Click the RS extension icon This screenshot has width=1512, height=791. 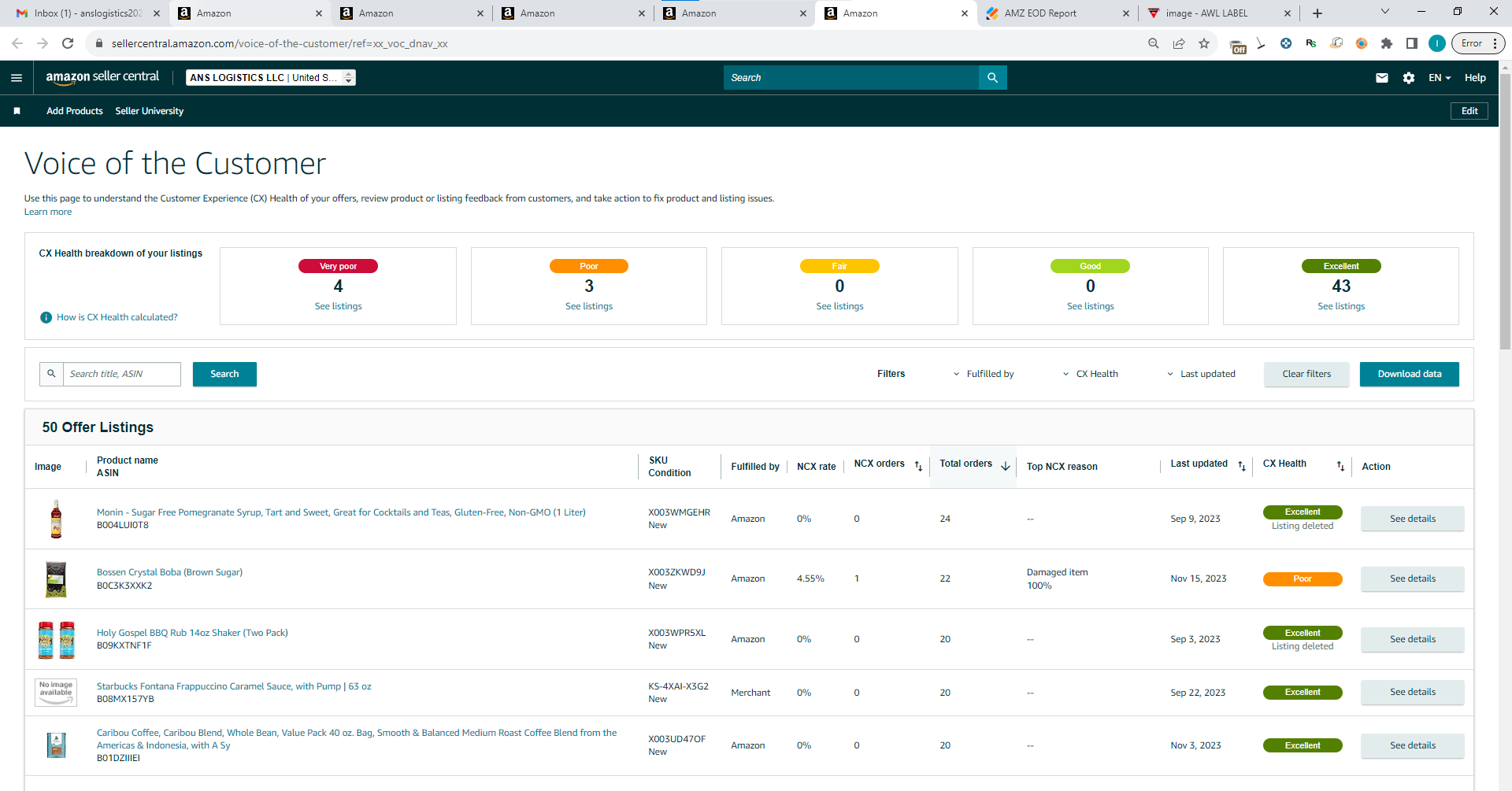pyautogui.click(x=1311, y=43)
